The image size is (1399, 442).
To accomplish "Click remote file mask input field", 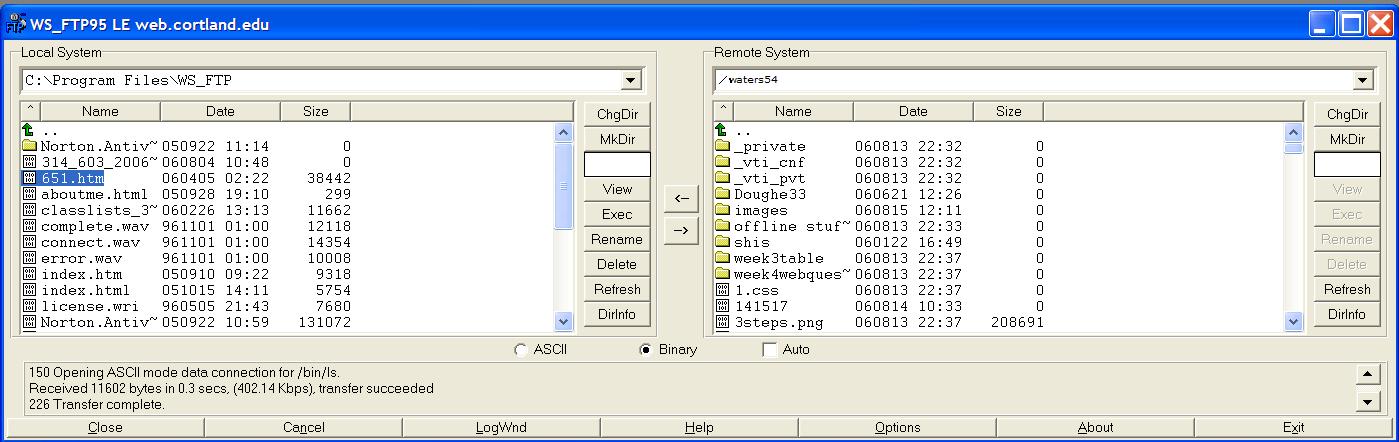I will click(x=1347, y=164).
